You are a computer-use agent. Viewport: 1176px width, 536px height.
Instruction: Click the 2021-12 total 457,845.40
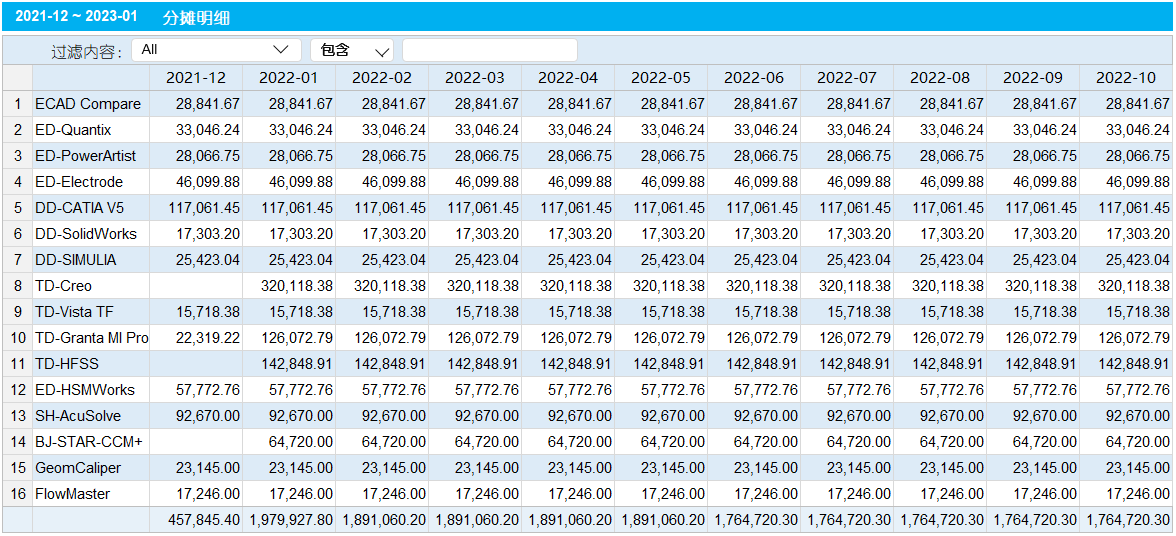coord(204,520)
